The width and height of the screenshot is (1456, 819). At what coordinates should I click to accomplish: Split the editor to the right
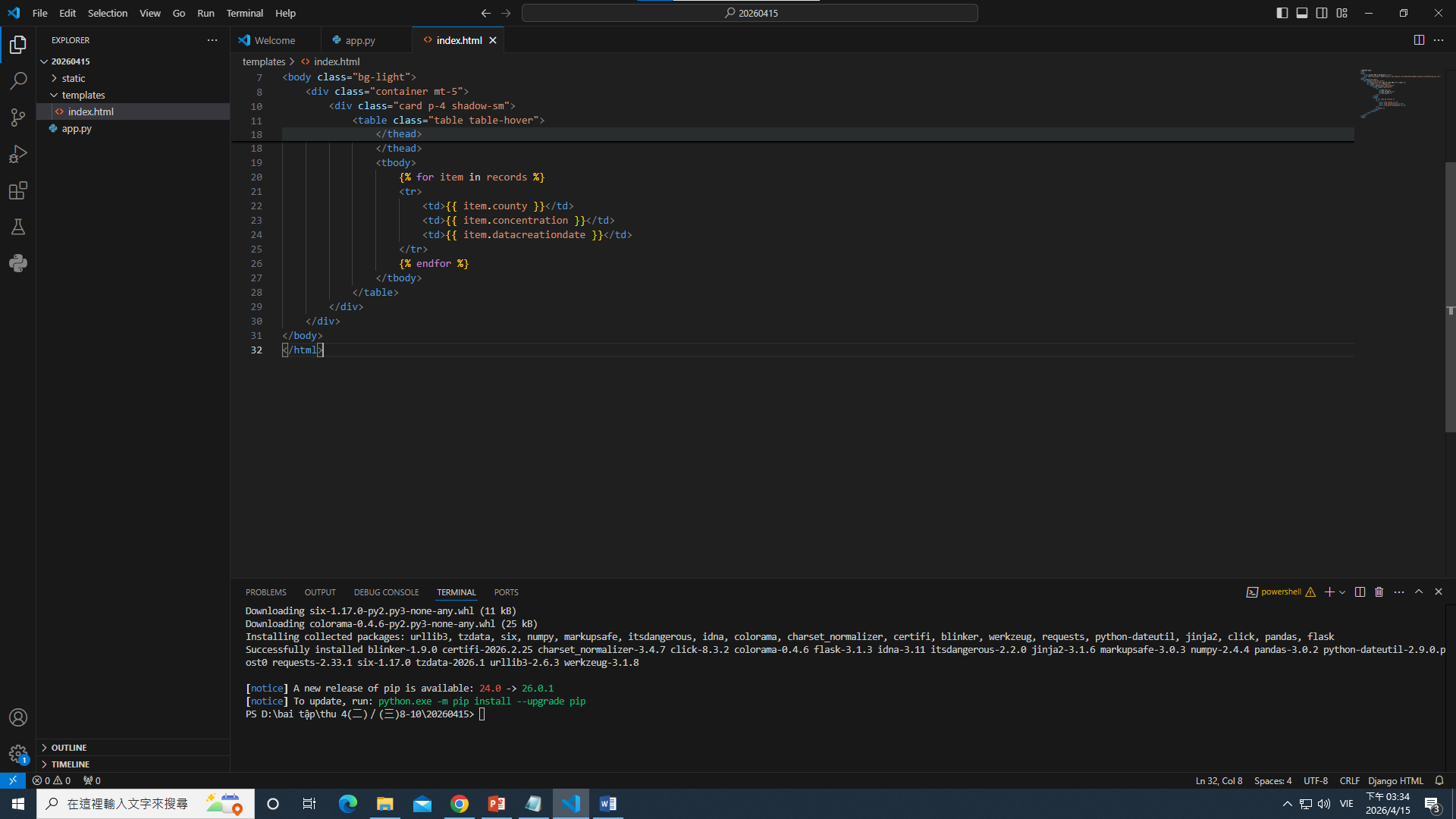pyautogui.click(x=1419, y=40)
